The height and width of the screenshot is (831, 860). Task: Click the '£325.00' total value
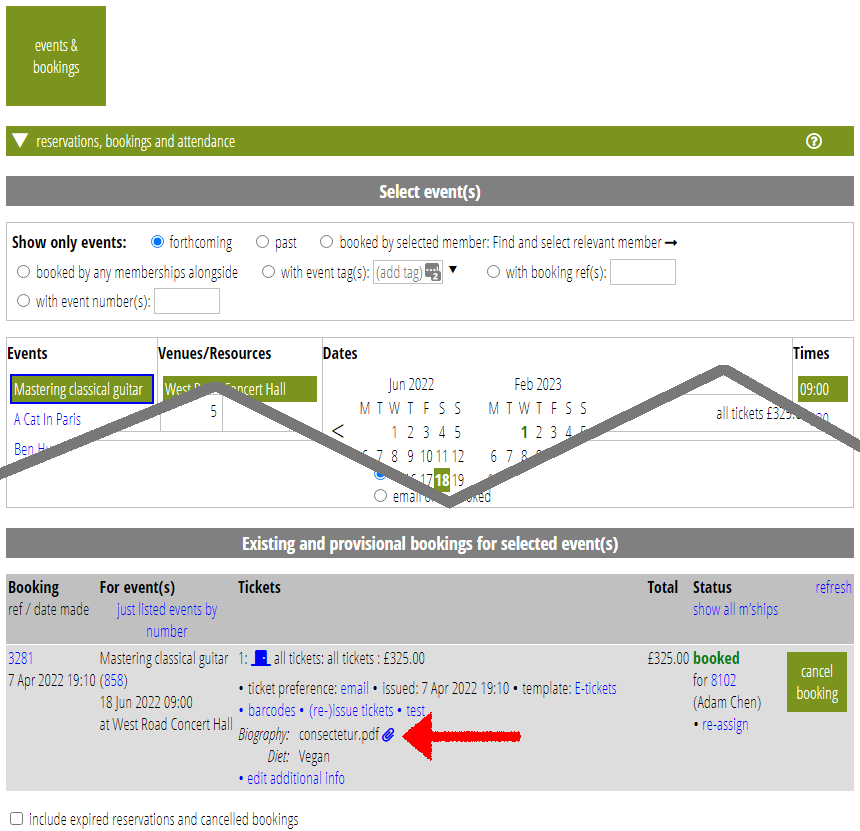(668, 658)
